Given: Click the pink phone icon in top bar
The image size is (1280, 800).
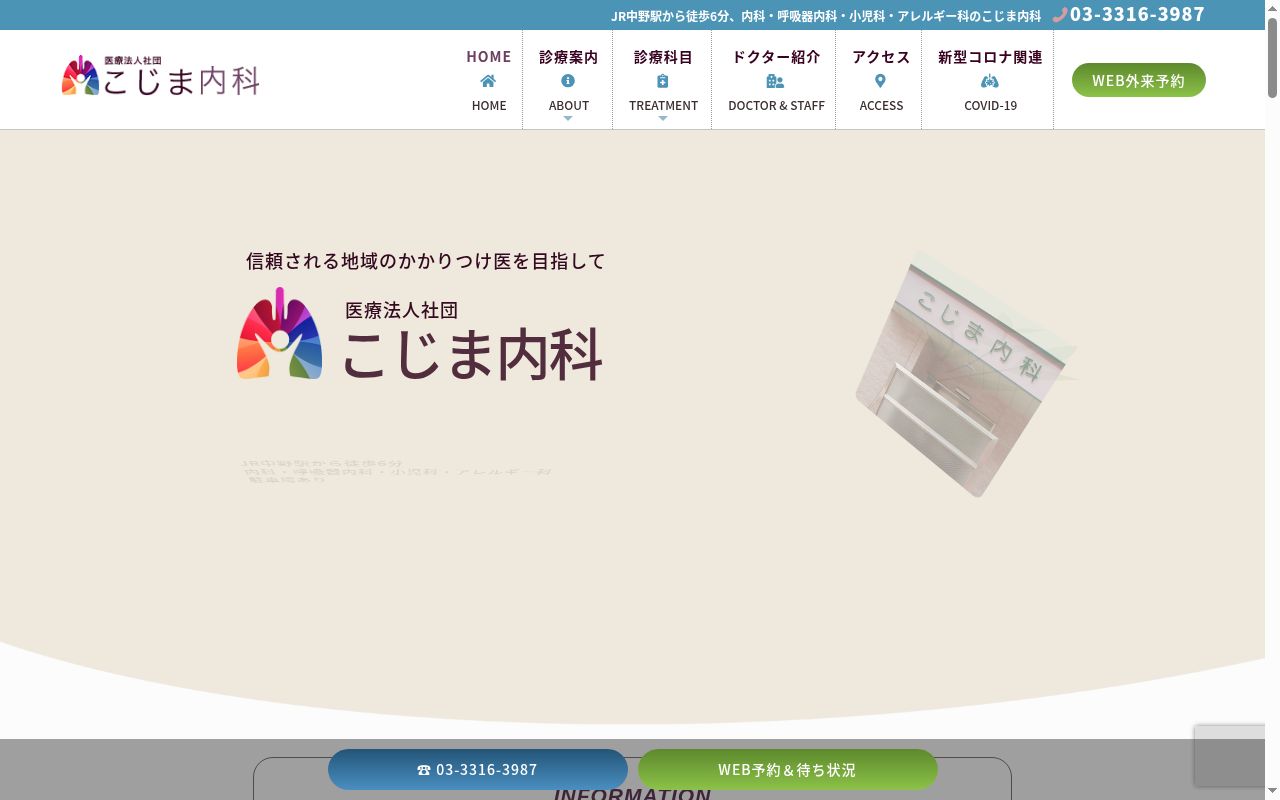Looking at the screenshot, I should click(x=1060, y=15).
